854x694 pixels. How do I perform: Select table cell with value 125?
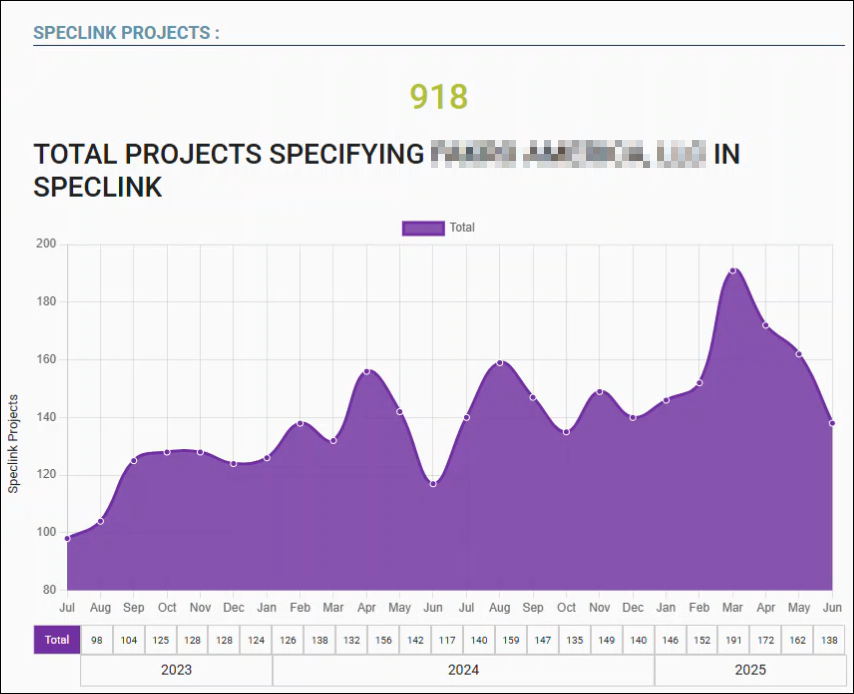point(161,640)
